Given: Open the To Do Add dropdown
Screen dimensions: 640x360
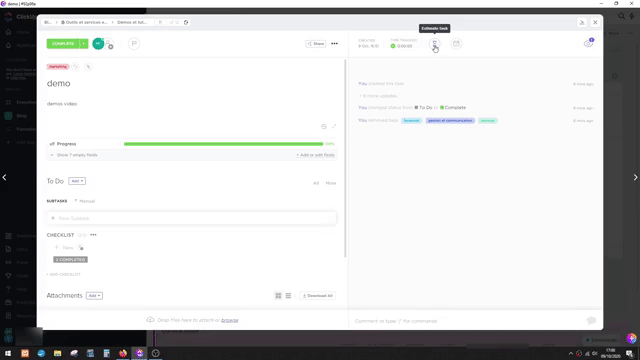Looking at the screenshot, I should pos(77,181).
